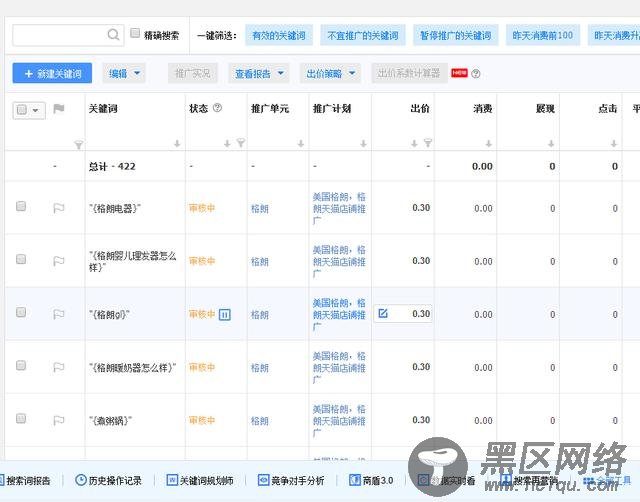
Task: Open 历史操作记录 from the bottom toolbar
Action: 108,480
